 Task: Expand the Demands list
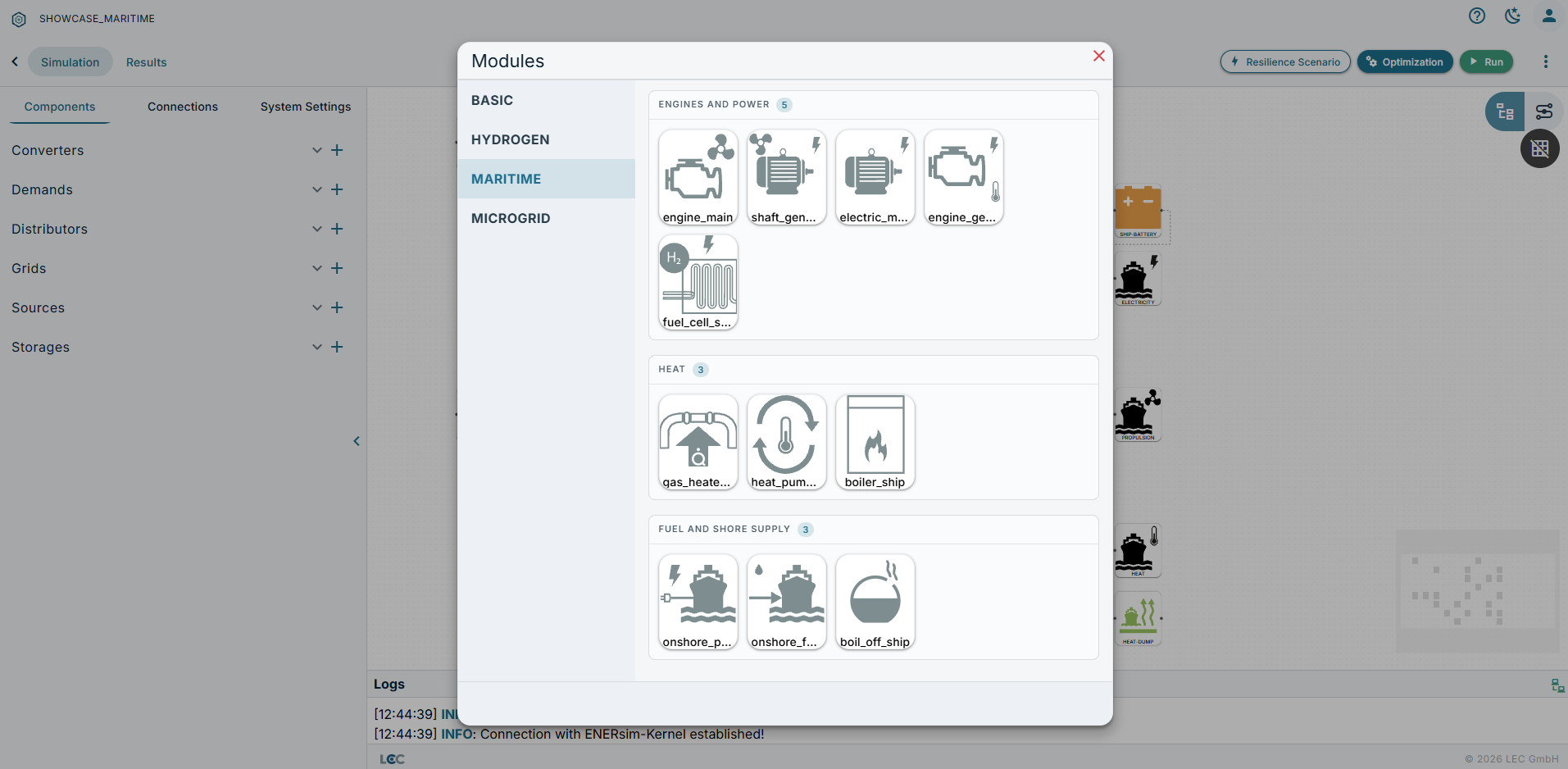tap(317, 189)
